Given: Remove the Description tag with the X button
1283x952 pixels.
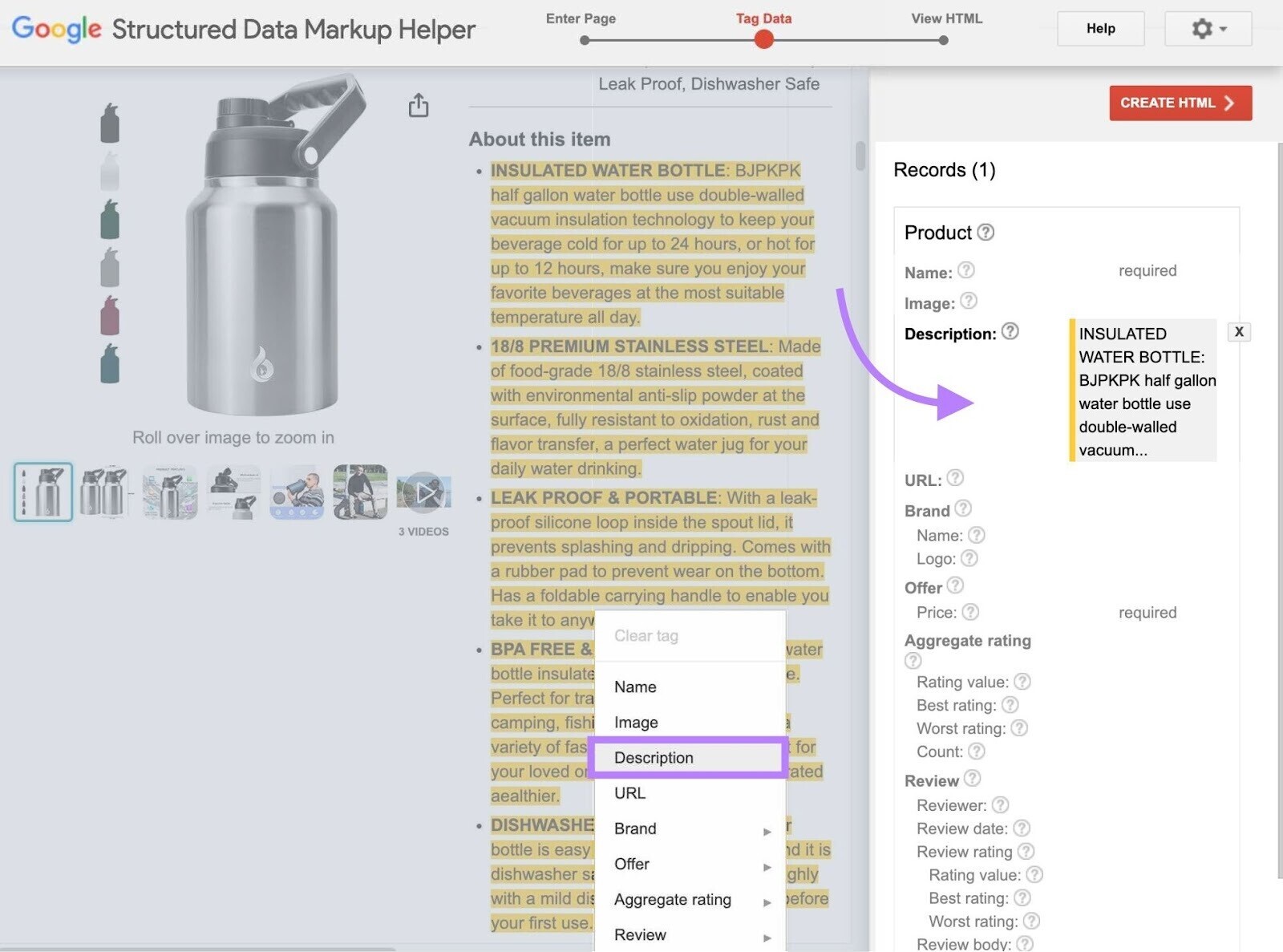Looking at the screenshot, I should [1239, 331].
